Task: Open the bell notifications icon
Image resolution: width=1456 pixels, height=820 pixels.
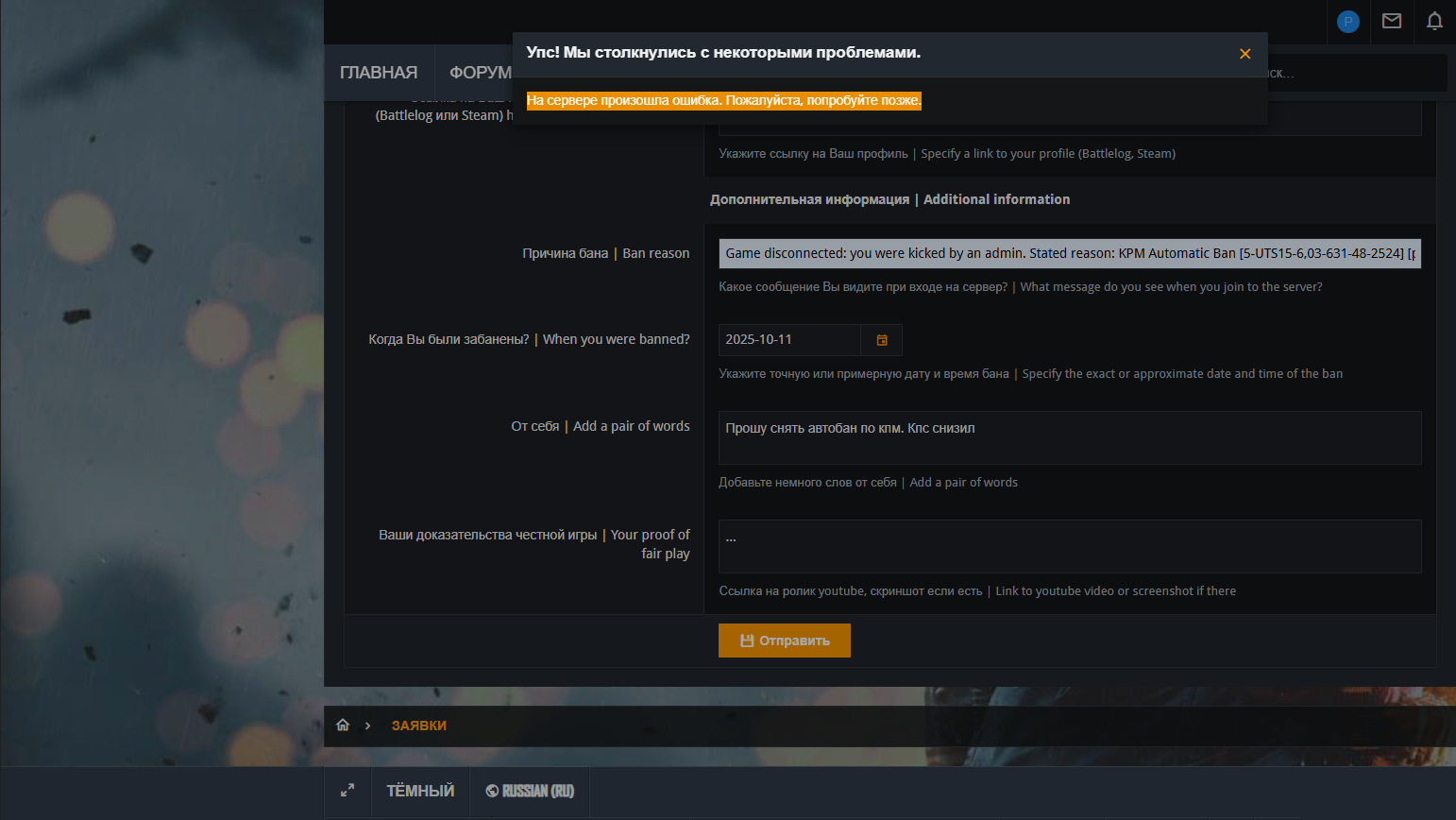Action: pyautogui.click(x=1434, y=21)
